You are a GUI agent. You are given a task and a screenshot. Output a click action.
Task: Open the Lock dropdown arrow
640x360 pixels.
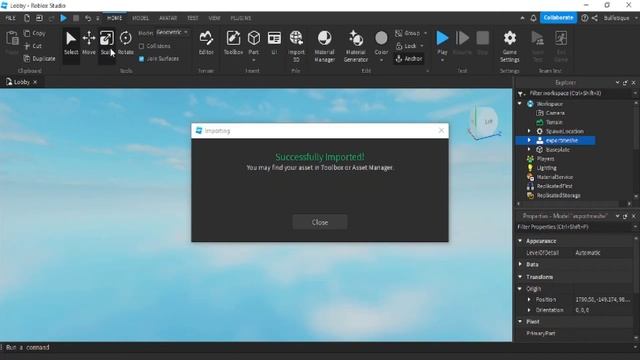422,46
